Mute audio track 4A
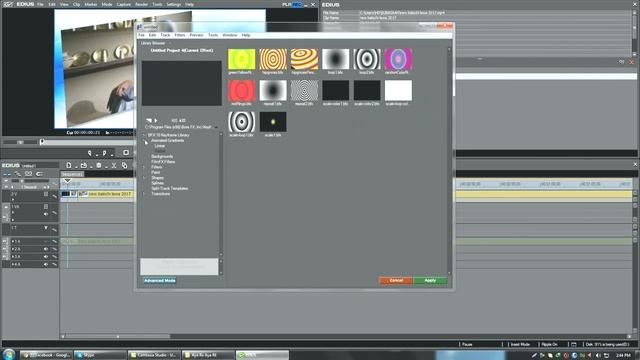The width and height of the screenshot is (640, 360). click(46, 264)
